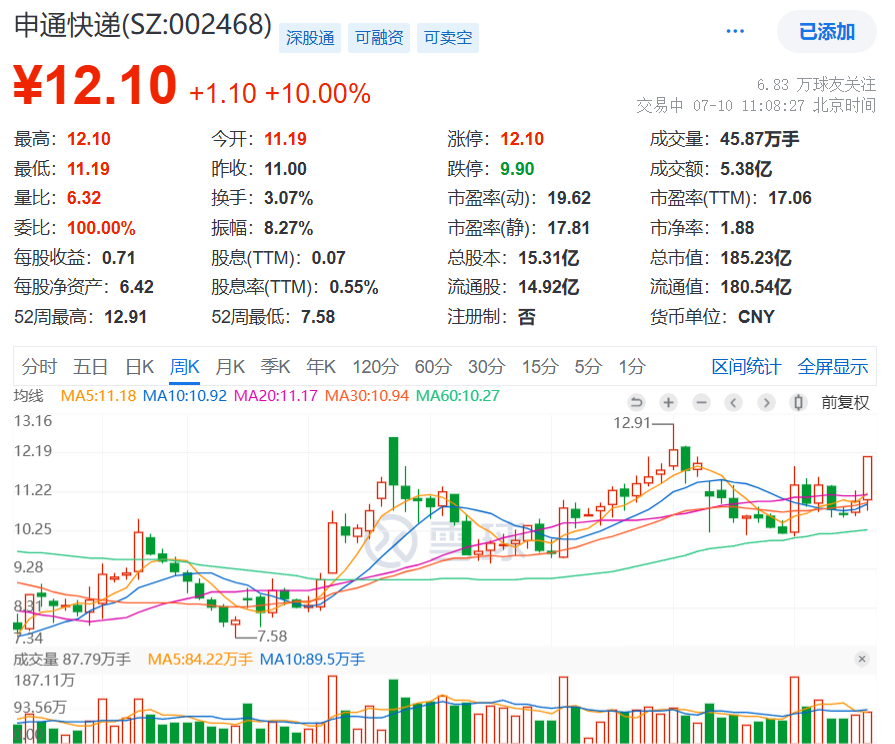Open the three-dots more options menu
895x744 pixels.
tap(735, 31)
